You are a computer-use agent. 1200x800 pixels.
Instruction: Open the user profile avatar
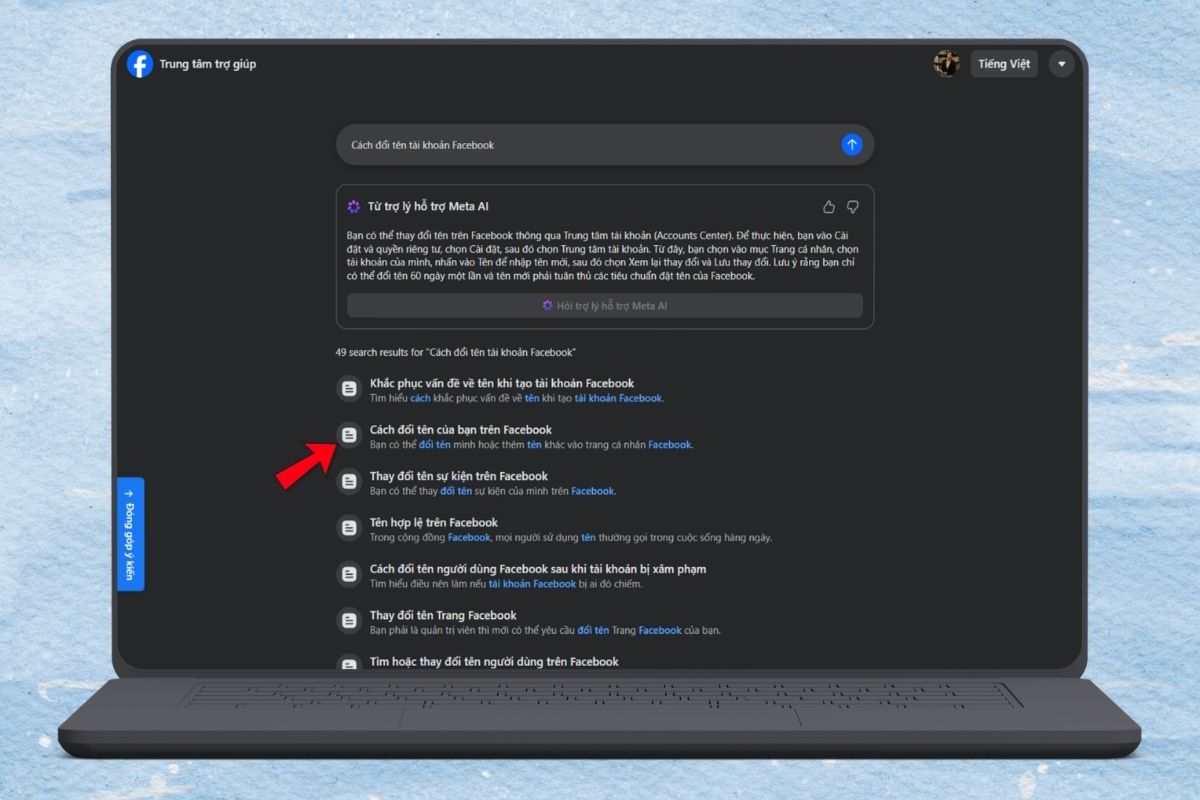point(946,64)
